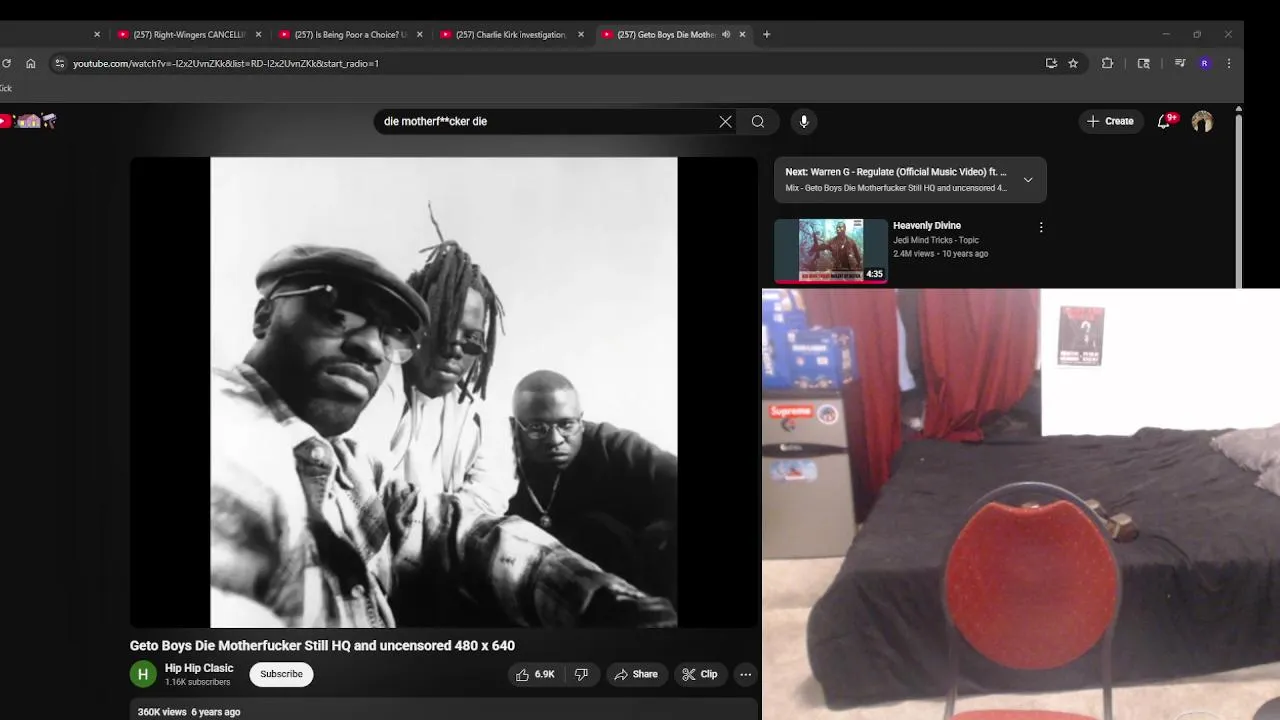Screen dimensions: 1280x720
Task: Click the video title Geto Boys Die text
Action: 322,646
